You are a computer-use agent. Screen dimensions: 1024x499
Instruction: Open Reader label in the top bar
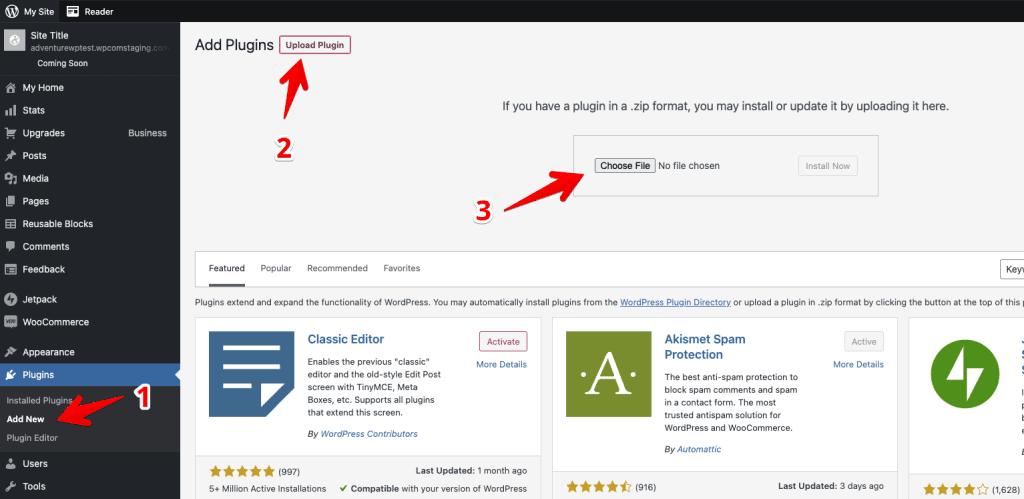99,11
